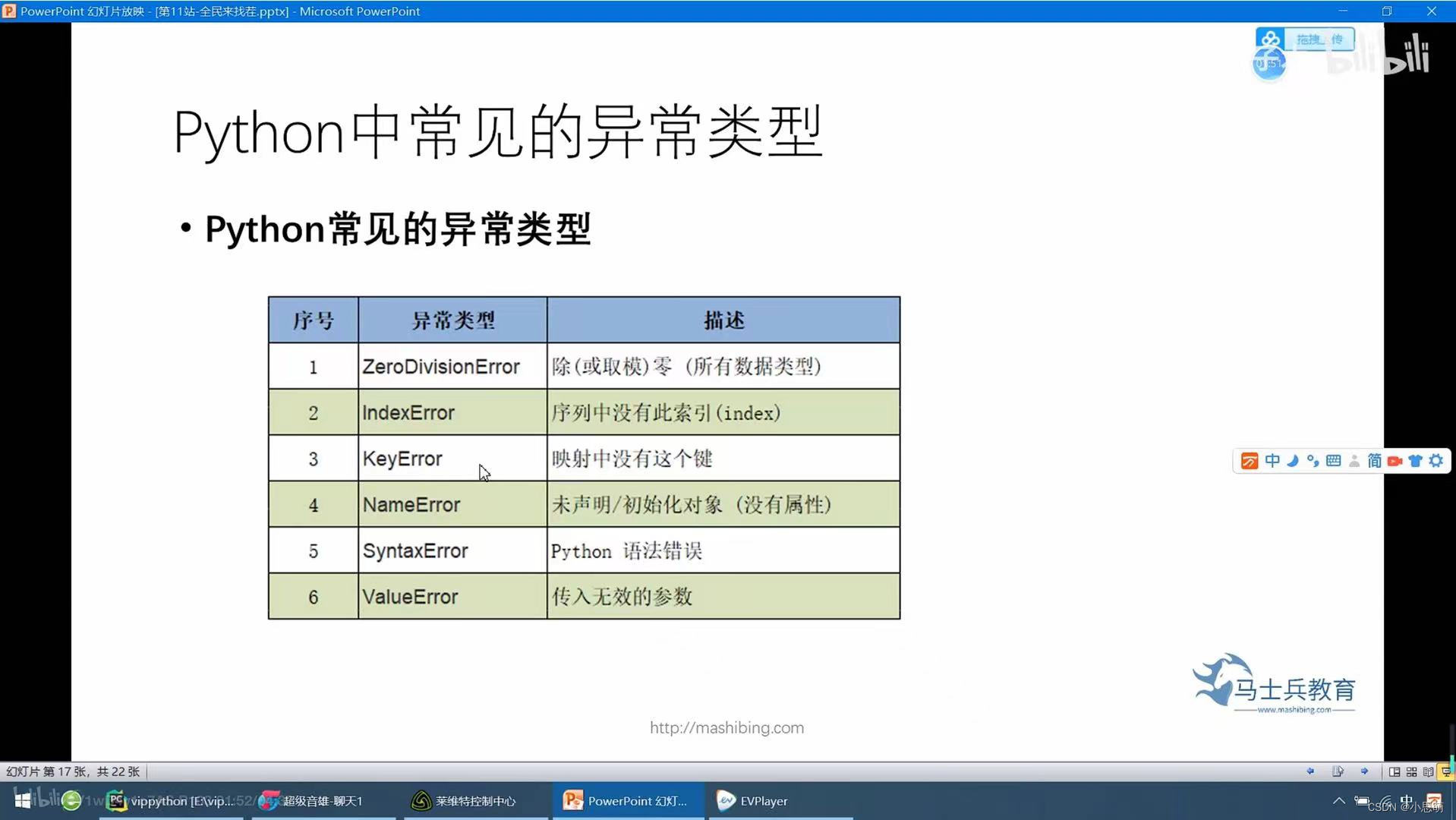Click KeyError table cell
Screen dimensions: 1456x820
pyautogui.click(x=452, y=459)
